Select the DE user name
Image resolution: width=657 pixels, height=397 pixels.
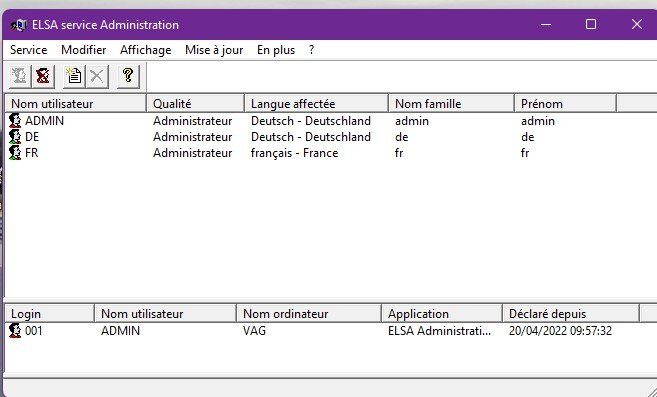32,137
